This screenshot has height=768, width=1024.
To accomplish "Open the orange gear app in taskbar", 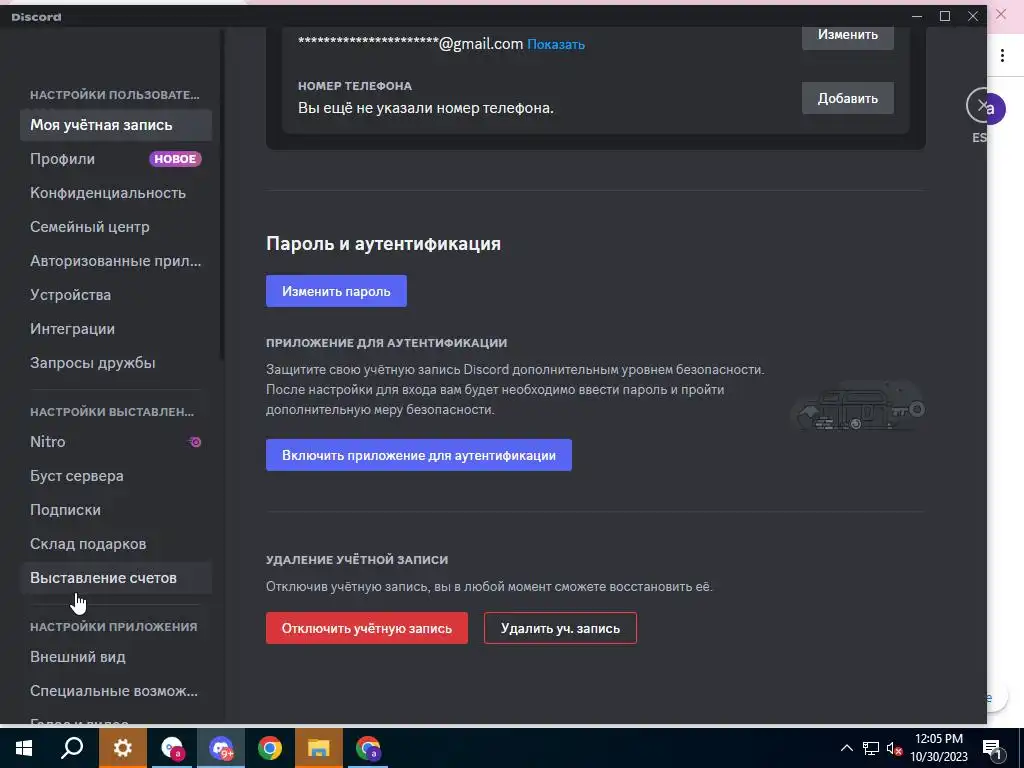I will tap(123, 748).
